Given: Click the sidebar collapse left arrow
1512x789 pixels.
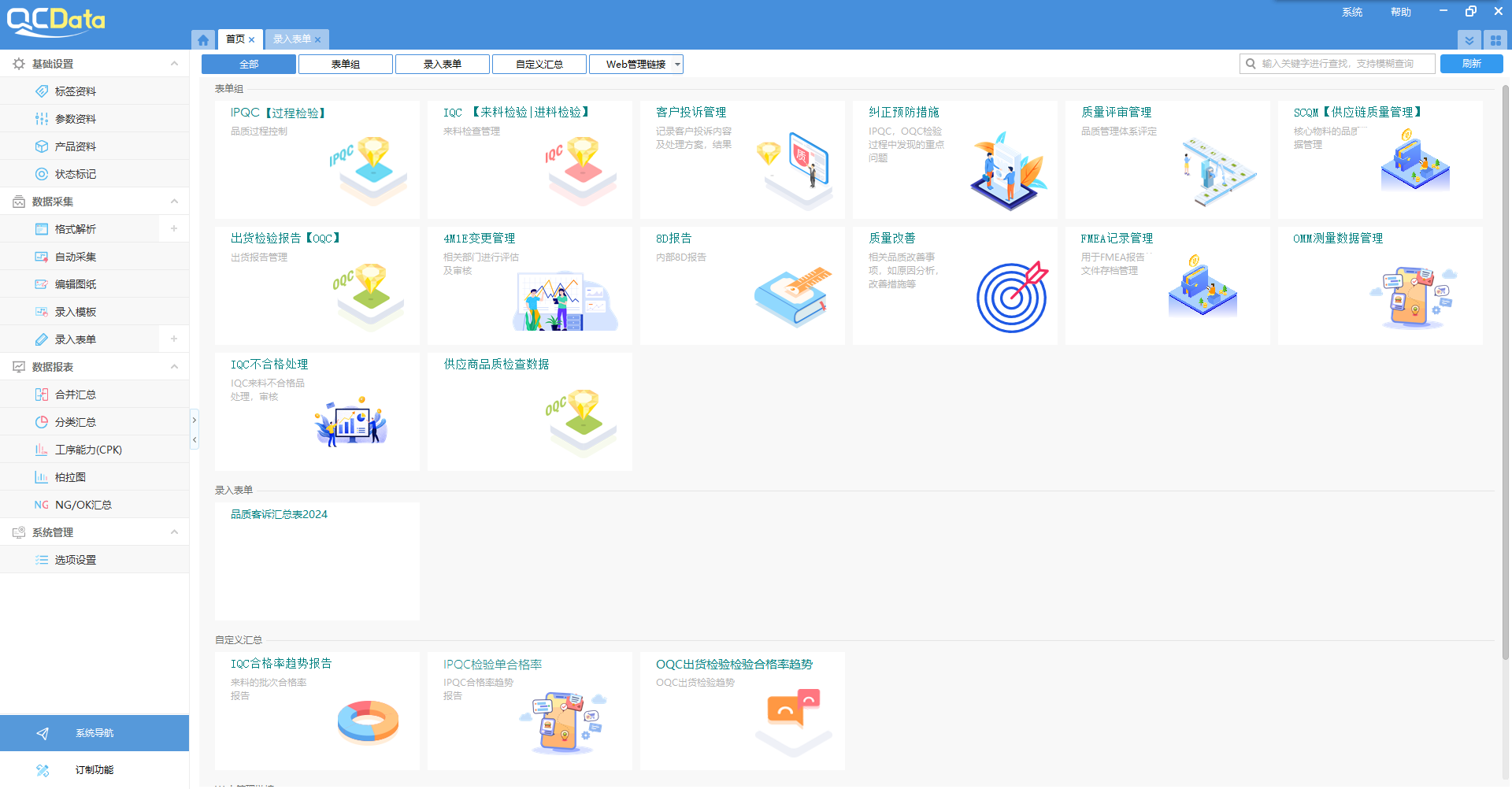Looking at the screenshot, I should coord(195,440).
